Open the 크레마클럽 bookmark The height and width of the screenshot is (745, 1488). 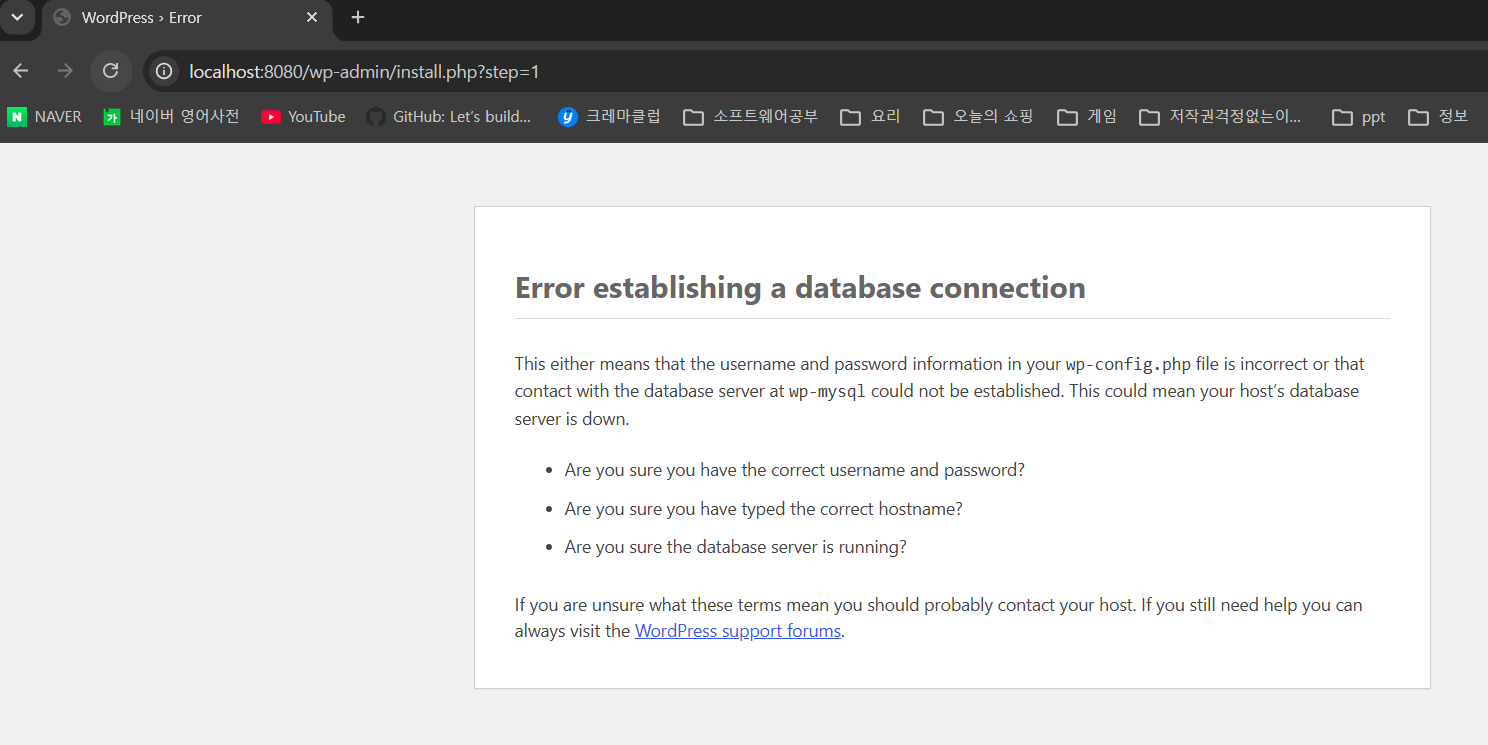tap(610, 117)
